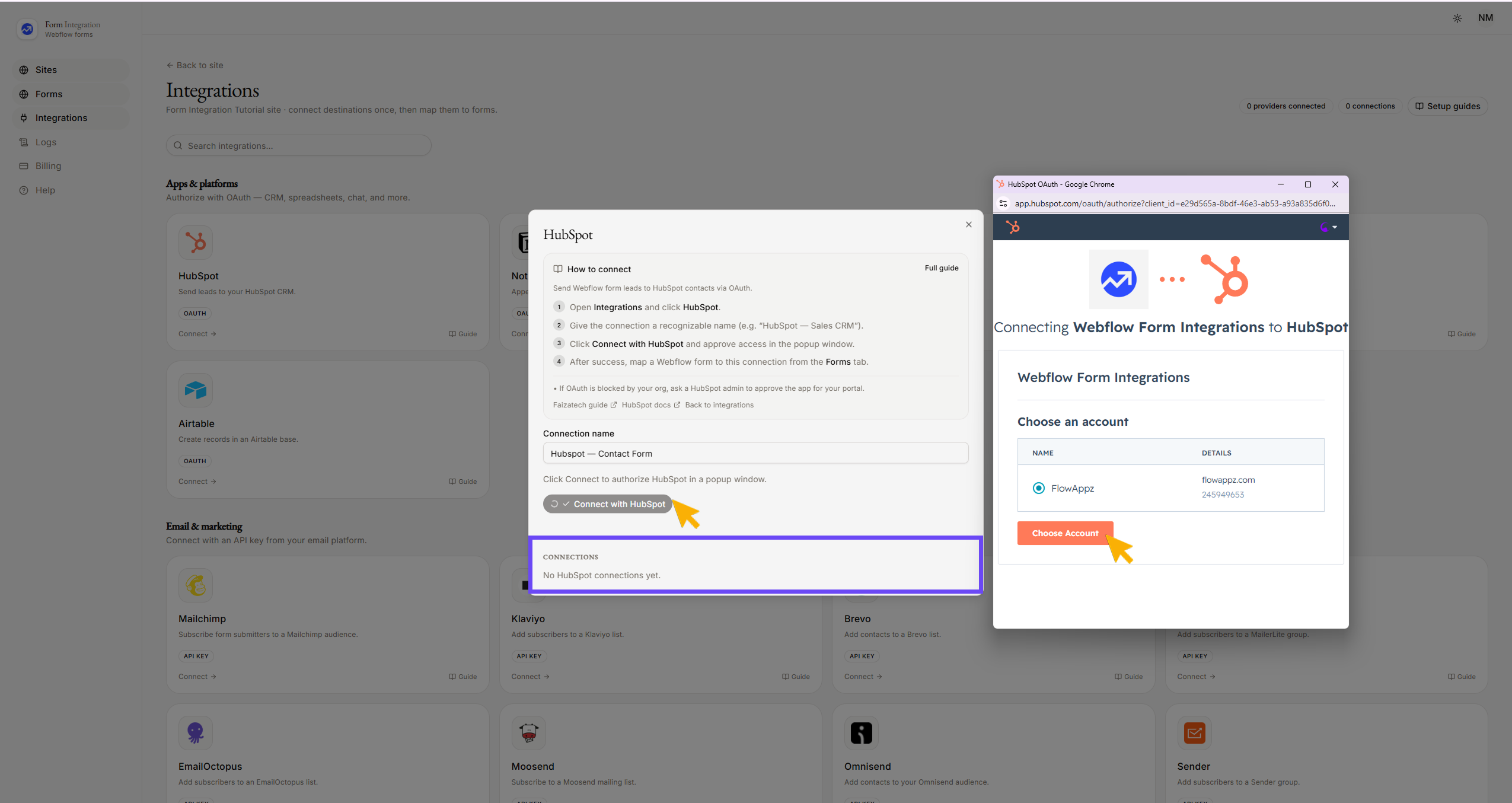Open Guide link on Brevo card
This screenshot has width=1512, height=803.
pos(1128,677)
